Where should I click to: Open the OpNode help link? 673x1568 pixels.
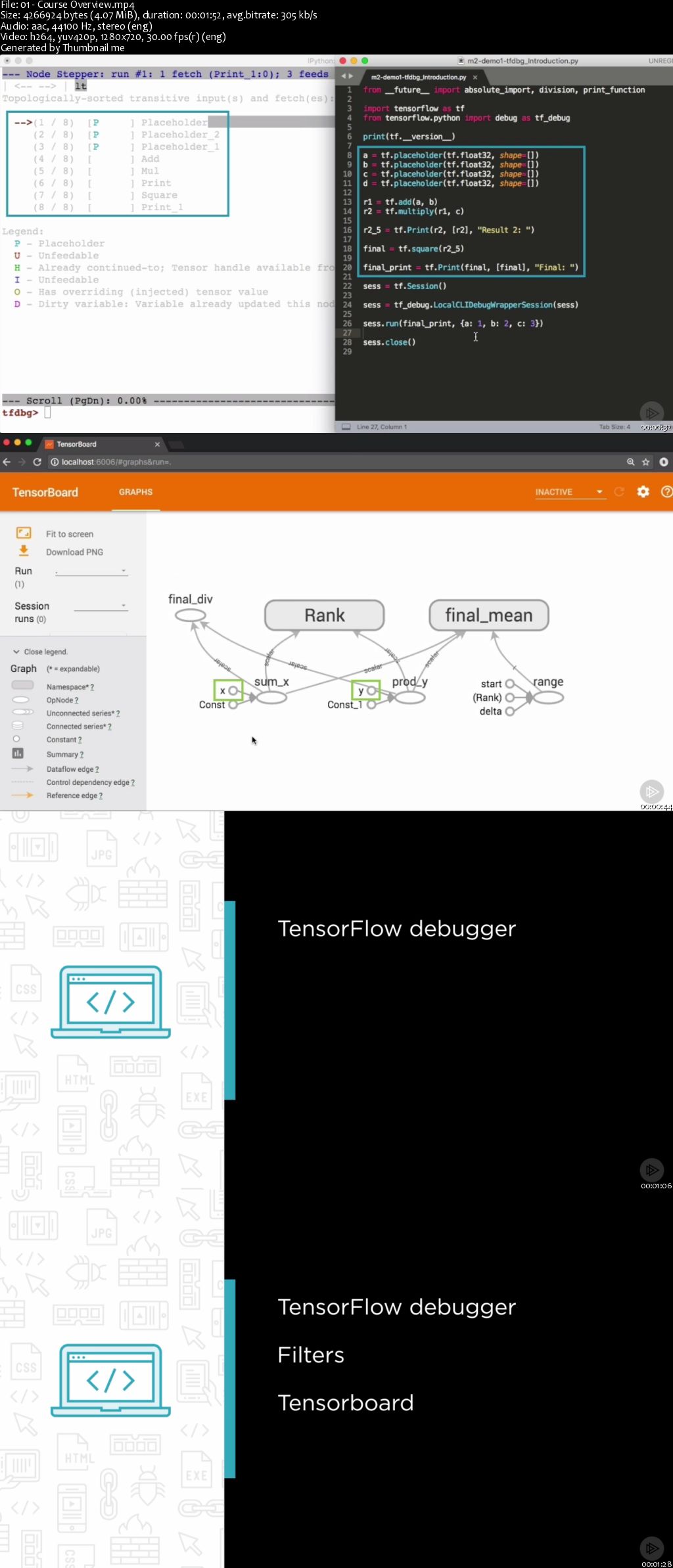click(76, 700)
